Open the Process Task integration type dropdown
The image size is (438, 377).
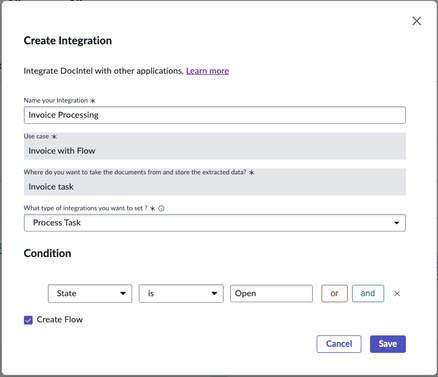point(215,223)
